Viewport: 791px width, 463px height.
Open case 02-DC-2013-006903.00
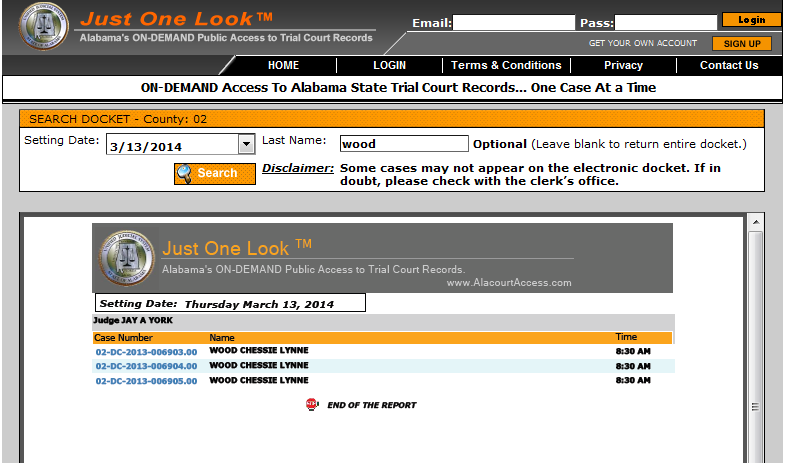point(146,352)
